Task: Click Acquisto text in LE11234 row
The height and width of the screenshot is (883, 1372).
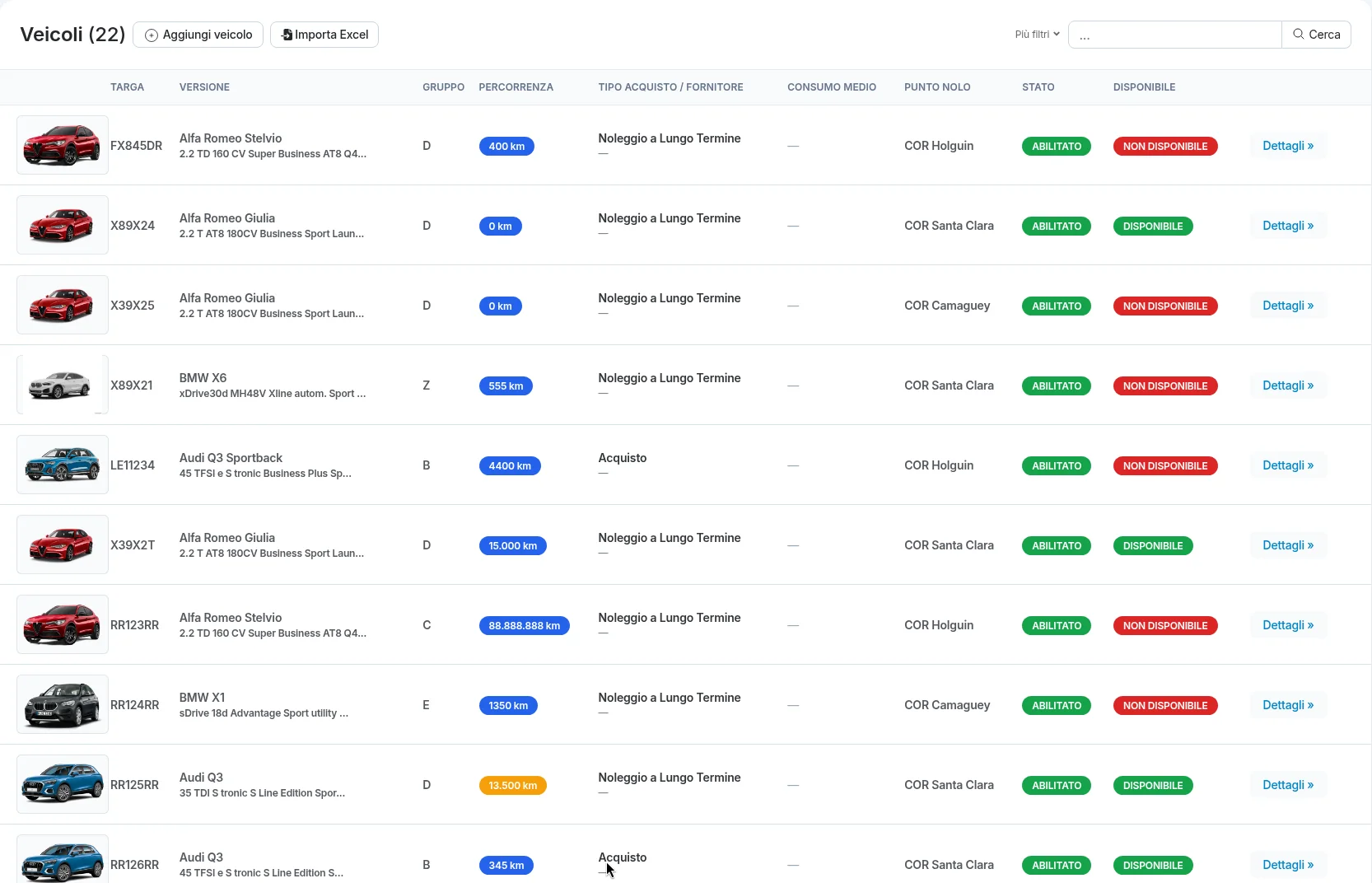Action: (623, 458)
